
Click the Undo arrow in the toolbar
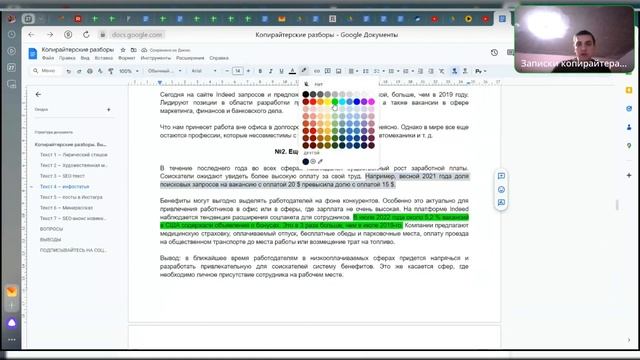tap(69, 71)
